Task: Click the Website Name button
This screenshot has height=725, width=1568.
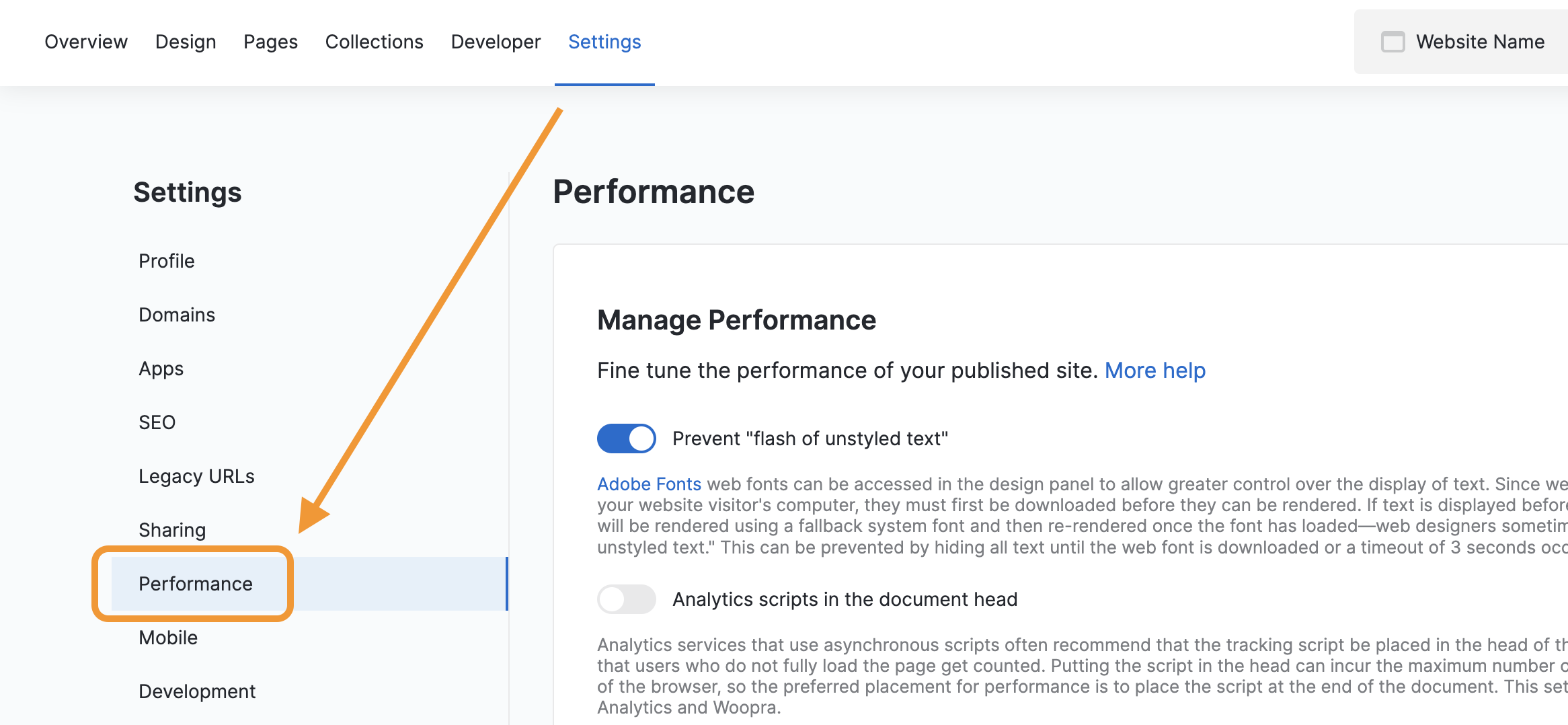Action: pyautogui.click(x=1479, y=42)
